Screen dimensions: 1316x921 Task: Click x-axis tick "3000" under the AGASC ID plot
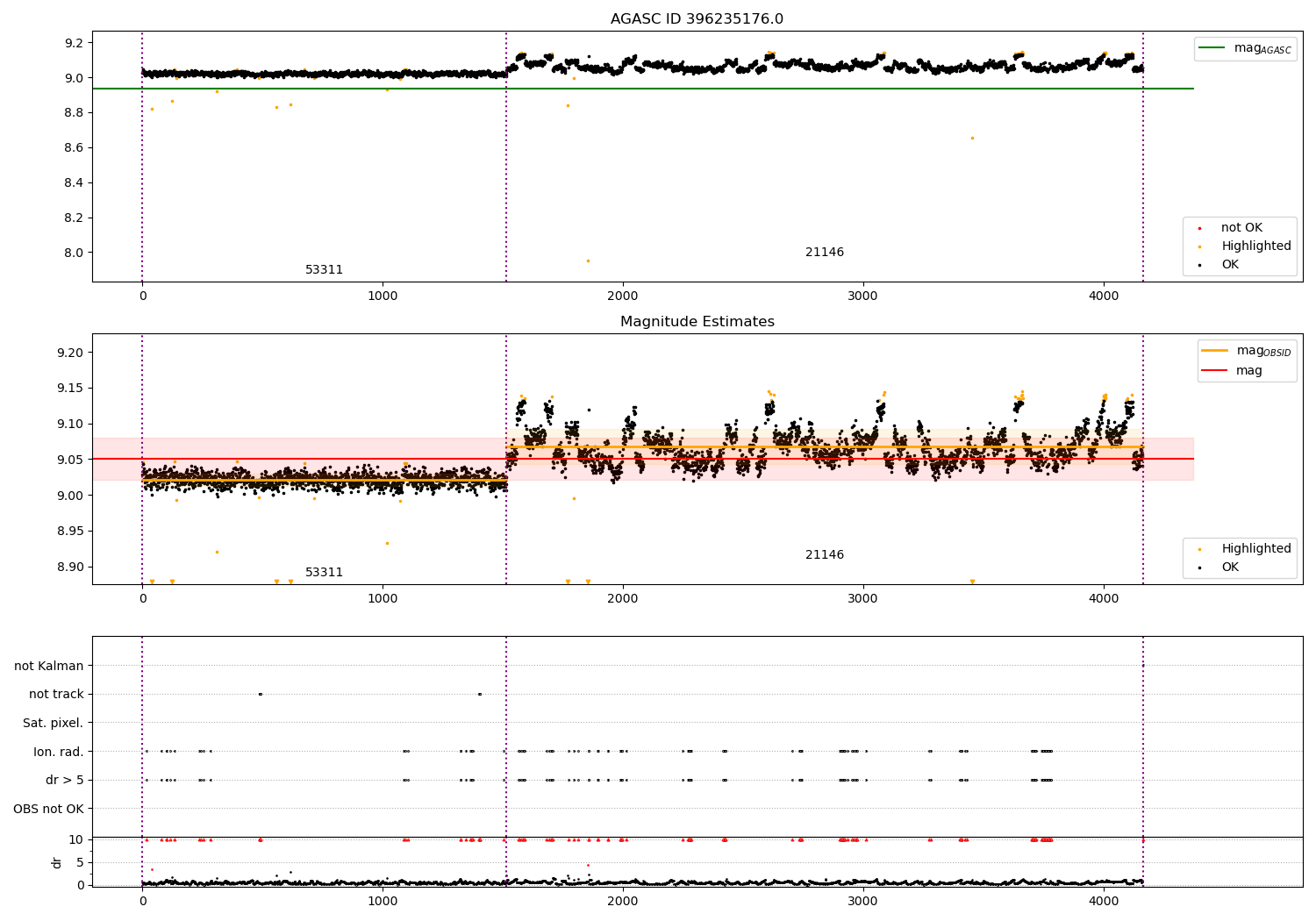point(863,296)
